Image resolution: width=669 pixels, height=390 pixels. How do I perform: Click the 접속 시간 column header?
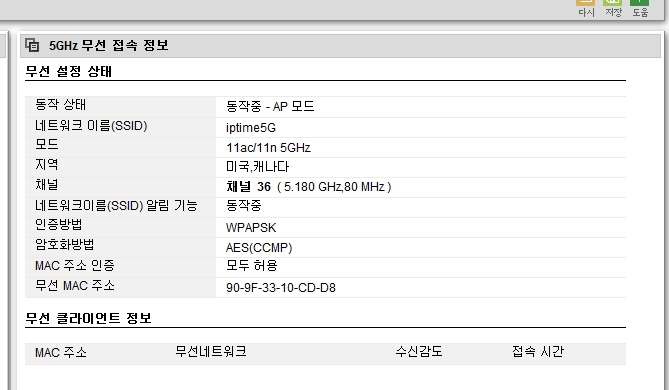pos(538,352)
